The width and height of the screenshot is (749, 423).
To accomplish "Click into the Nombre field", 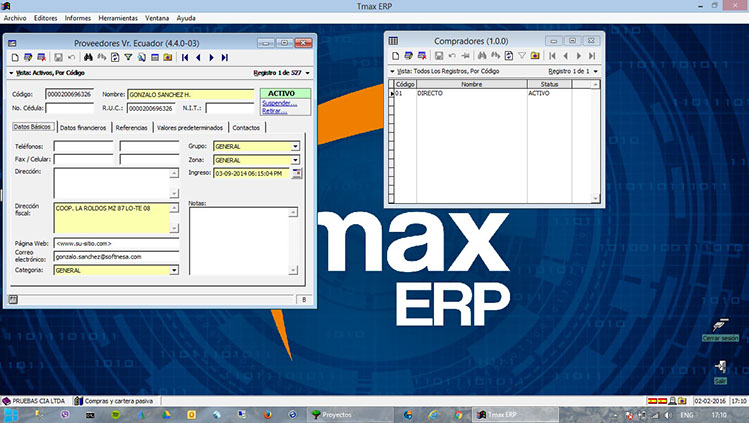I will point(190,94).
